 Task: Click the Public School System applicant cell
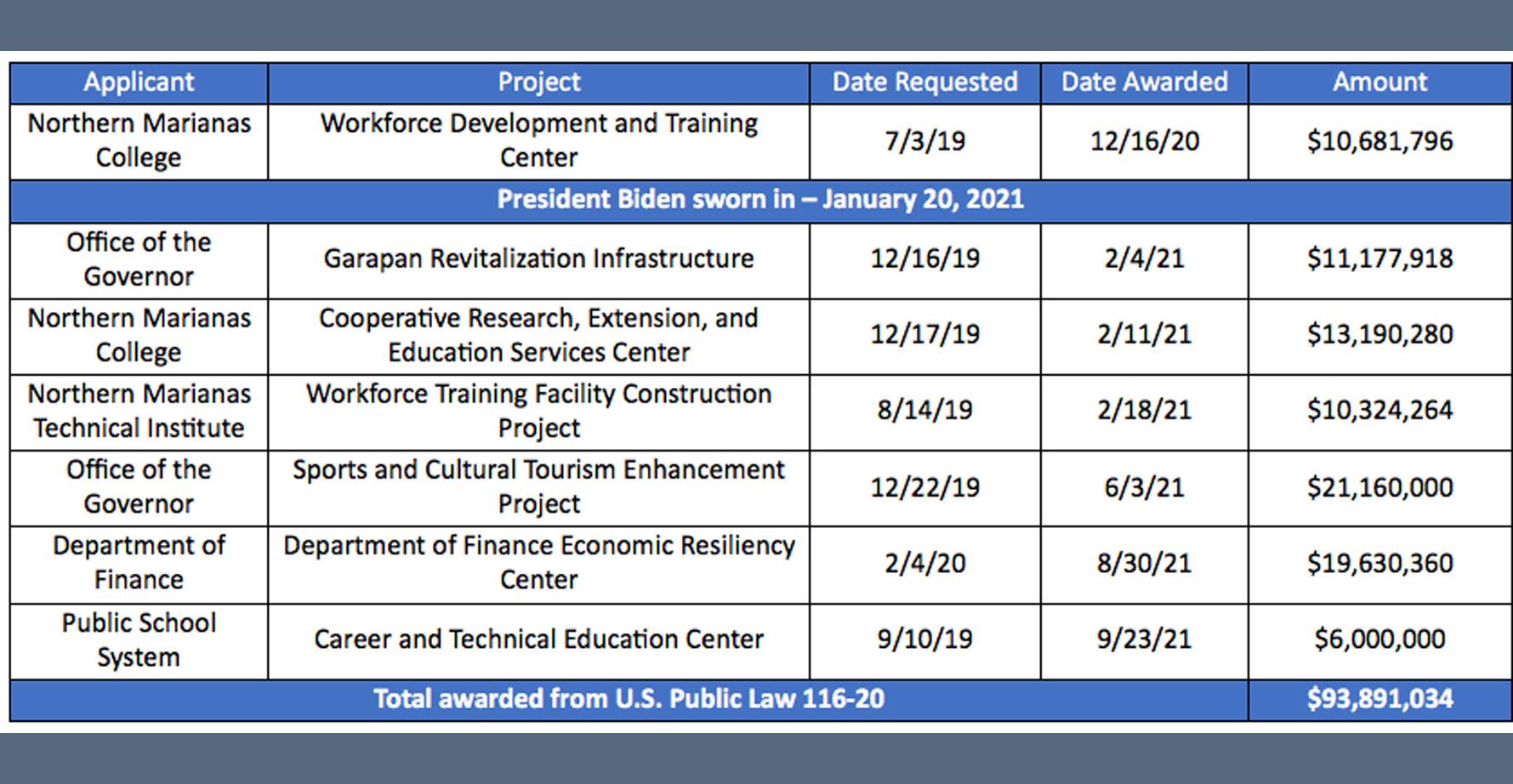coord(139,641)
